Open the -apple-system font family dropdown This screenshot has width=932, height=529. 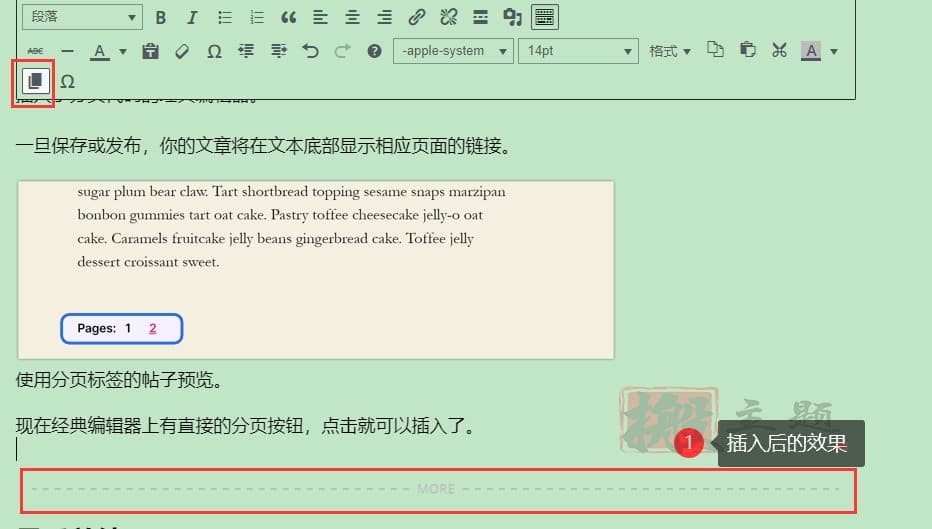click(453, 51)
